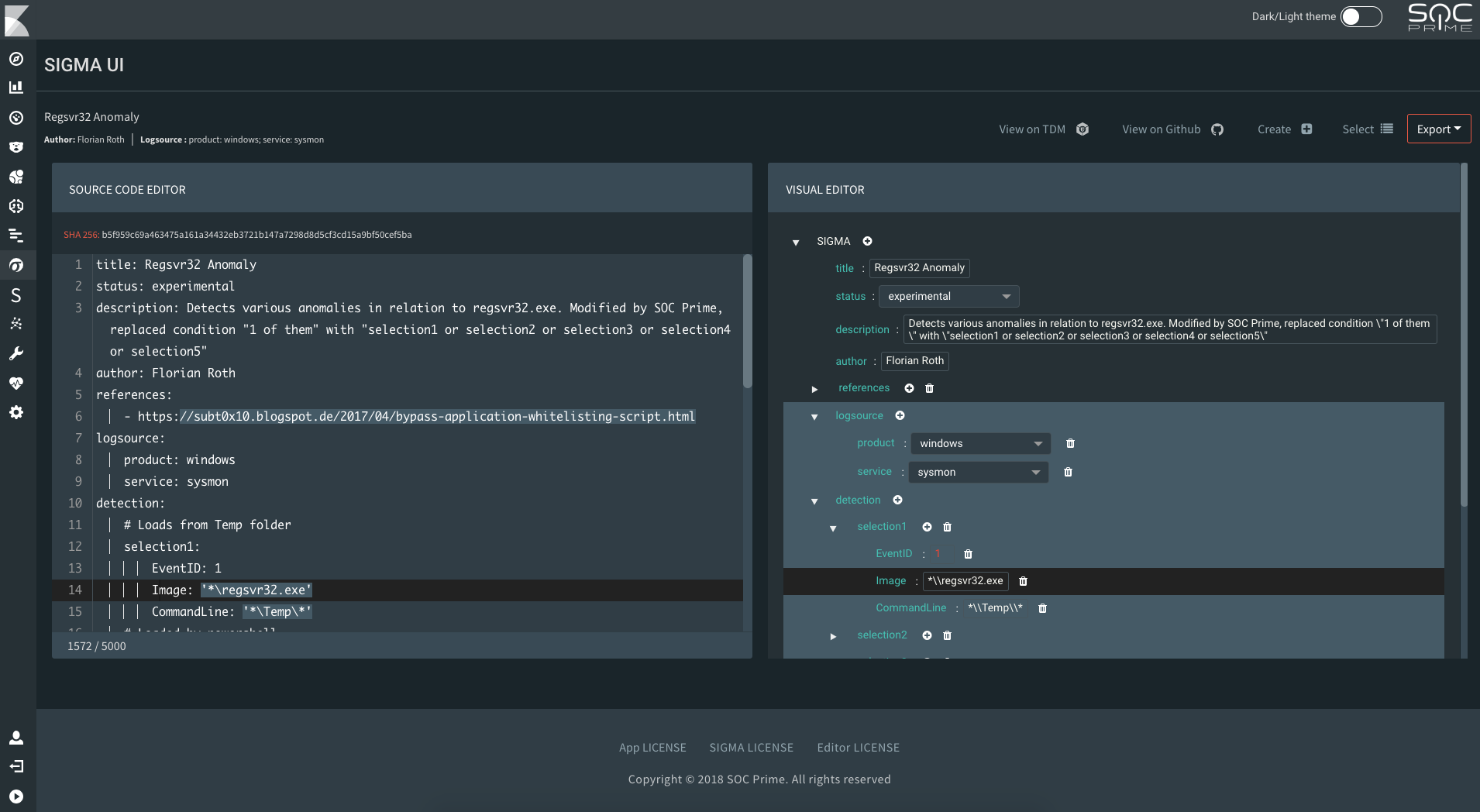
Task: Open the product windows dropdown
Action: click(981, 444)
